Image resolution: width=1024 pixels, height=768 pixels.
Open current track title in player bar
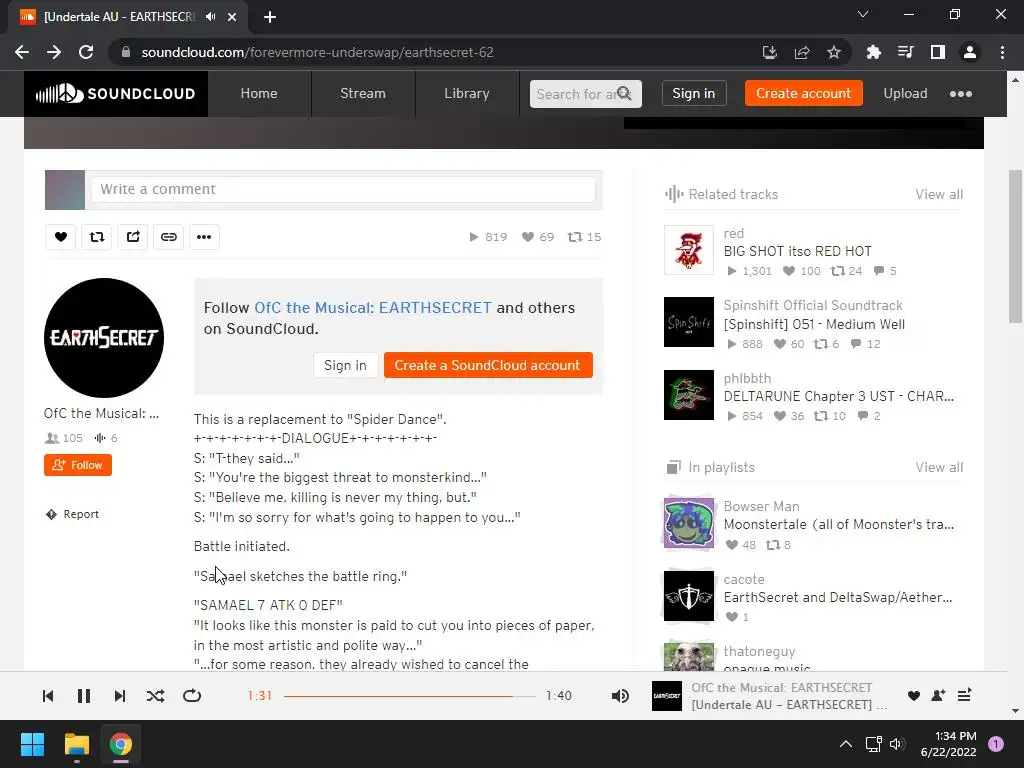point(789,705)
